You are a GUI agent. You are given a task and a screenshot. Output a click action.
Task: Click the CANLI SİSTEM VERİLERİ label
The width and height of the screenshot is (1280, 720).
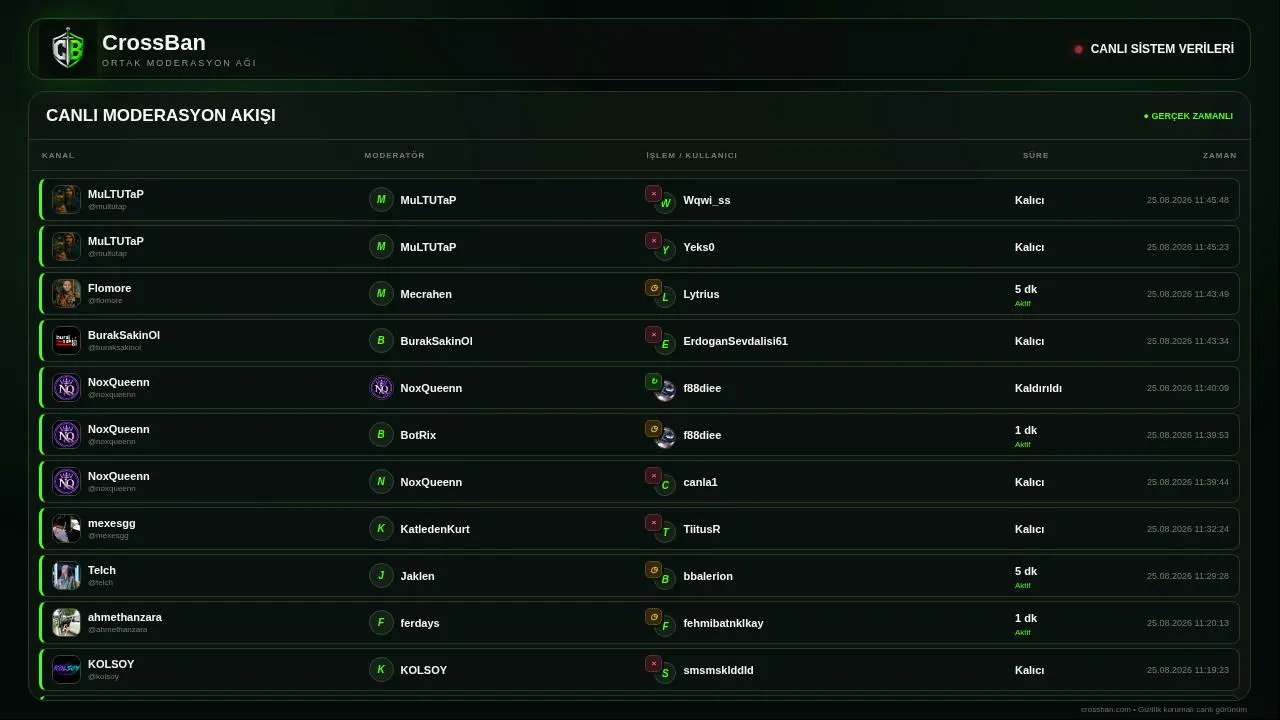click(1162, 49)
